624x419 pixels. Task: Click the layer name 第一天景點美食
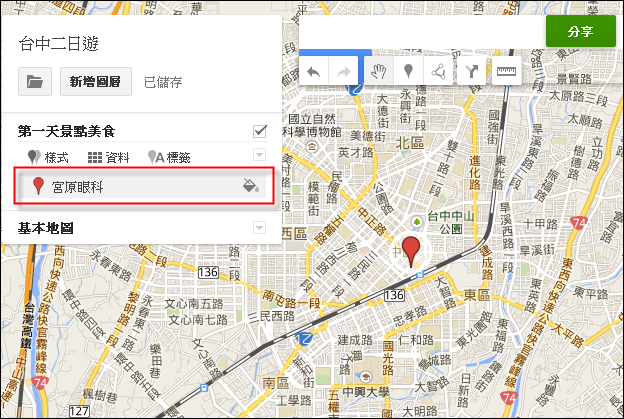point(66,131)
